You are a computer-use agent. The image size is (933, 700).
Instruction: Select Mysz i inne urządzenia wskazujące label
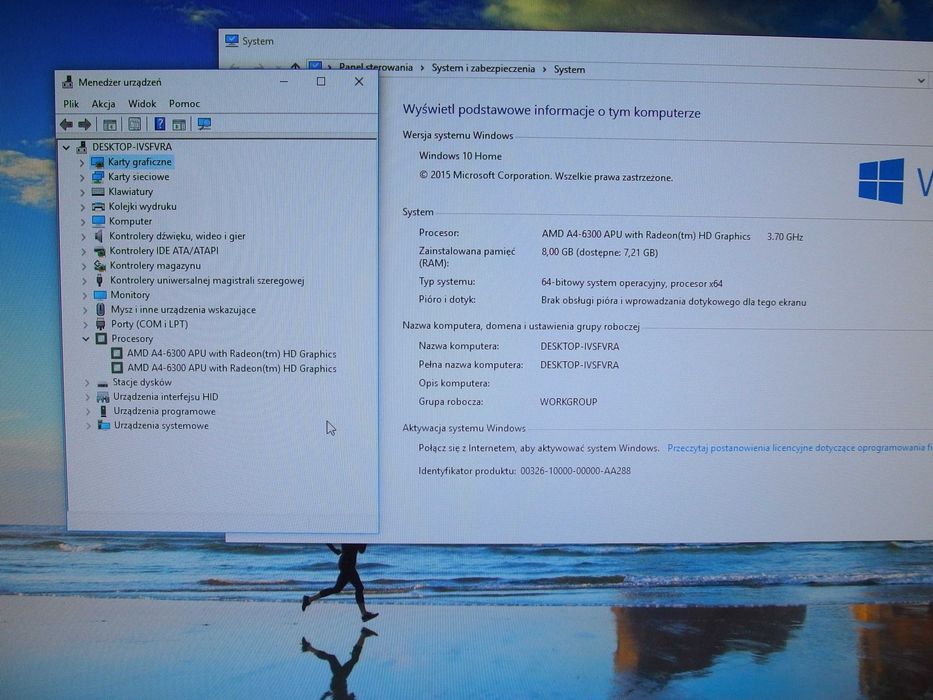183,310
